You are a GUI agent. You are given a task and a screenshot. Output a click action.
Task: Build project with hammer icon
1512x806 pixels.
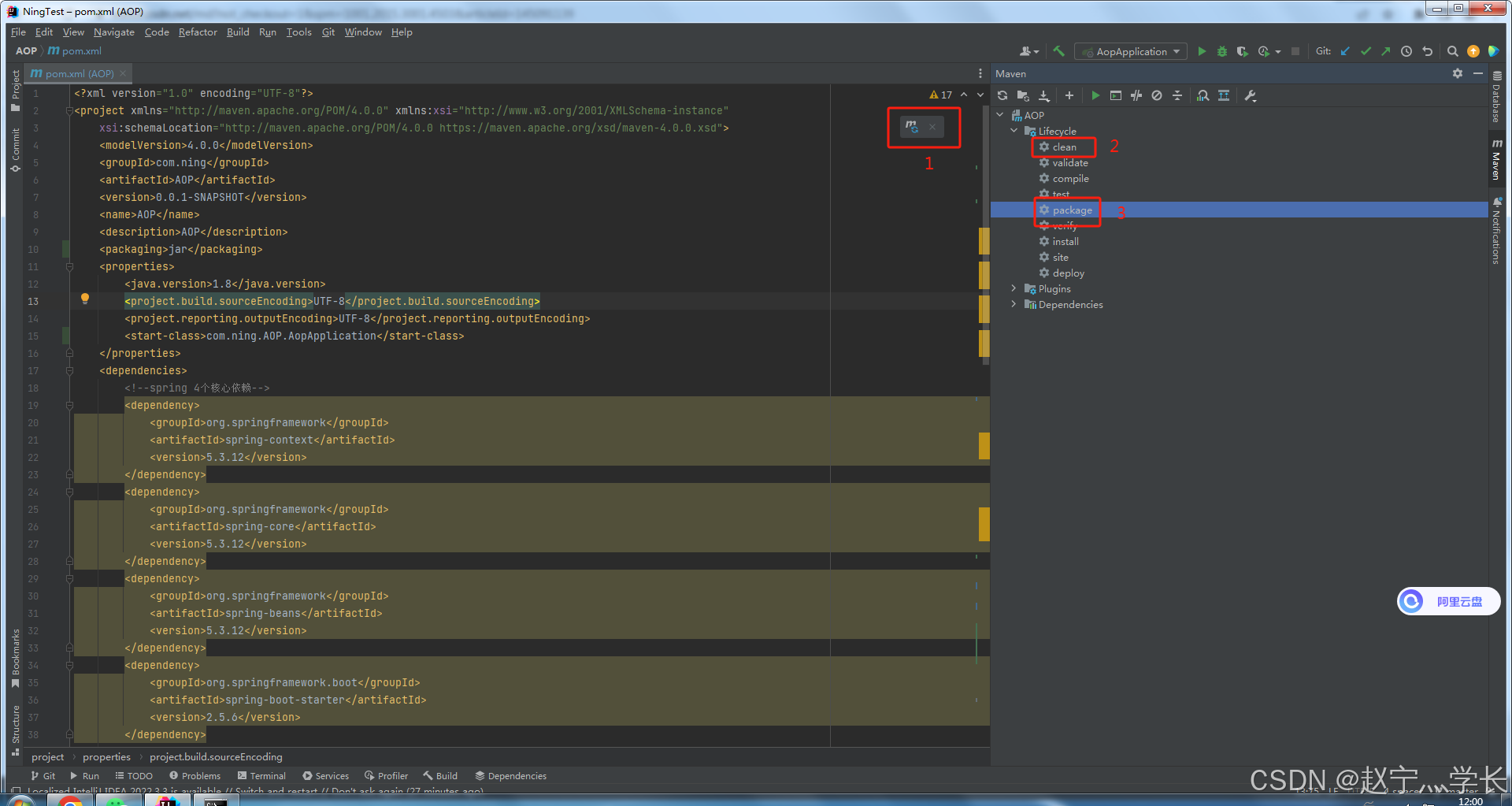[x=1058, y=51]
